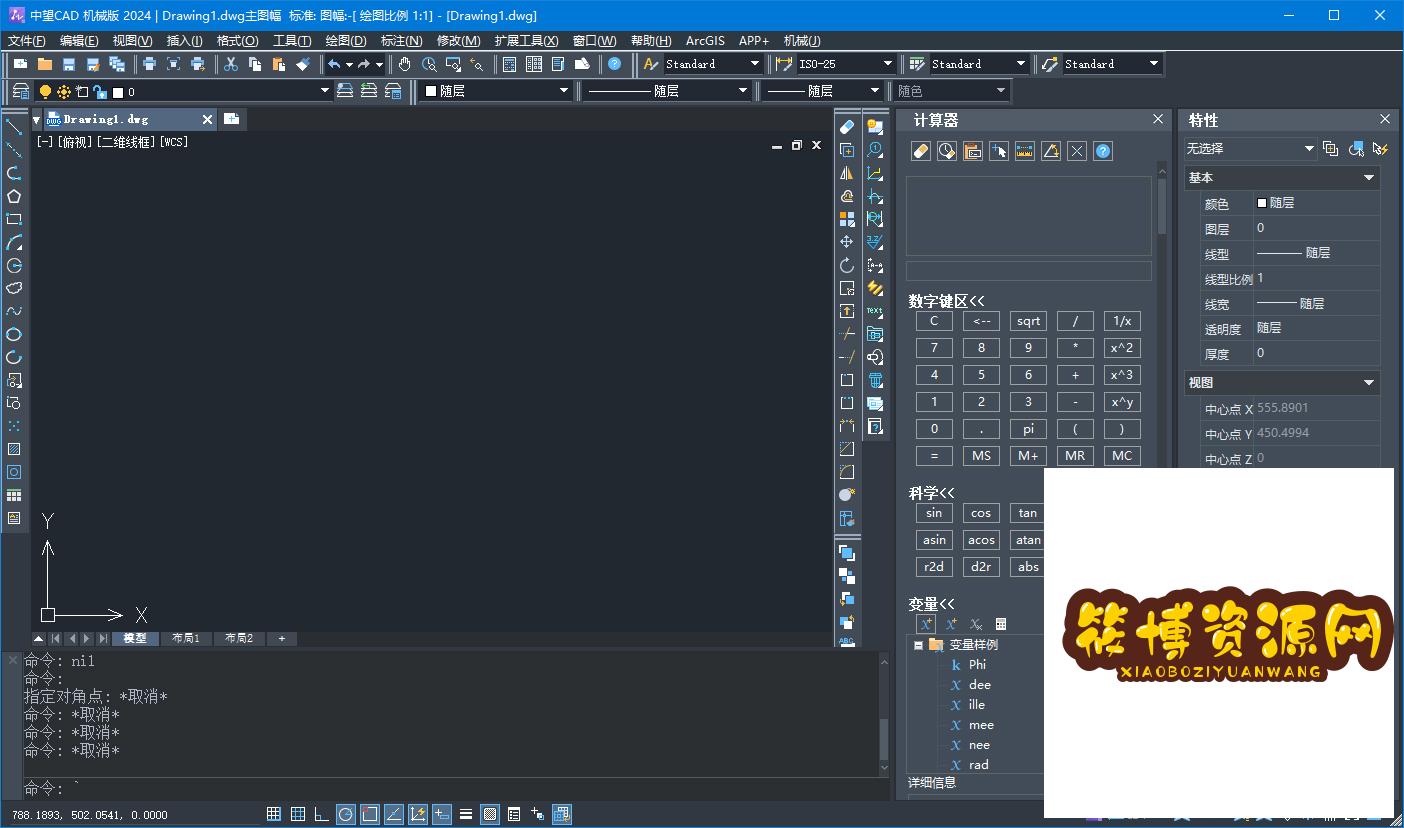Toggle Lineweight display in status bar
1404x828 pixels.
[x=466, y=814]
